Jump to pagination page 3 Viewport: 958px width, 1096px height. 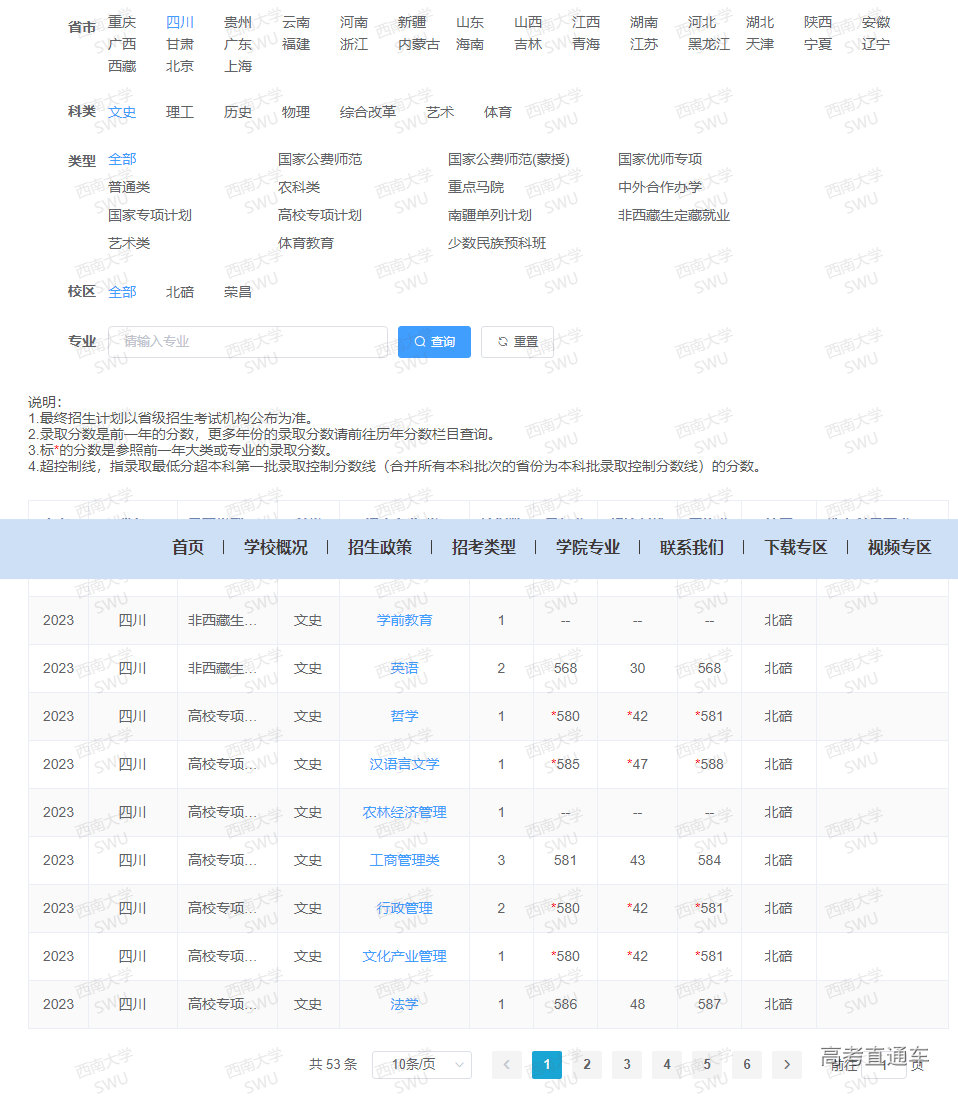[627, 1065]
